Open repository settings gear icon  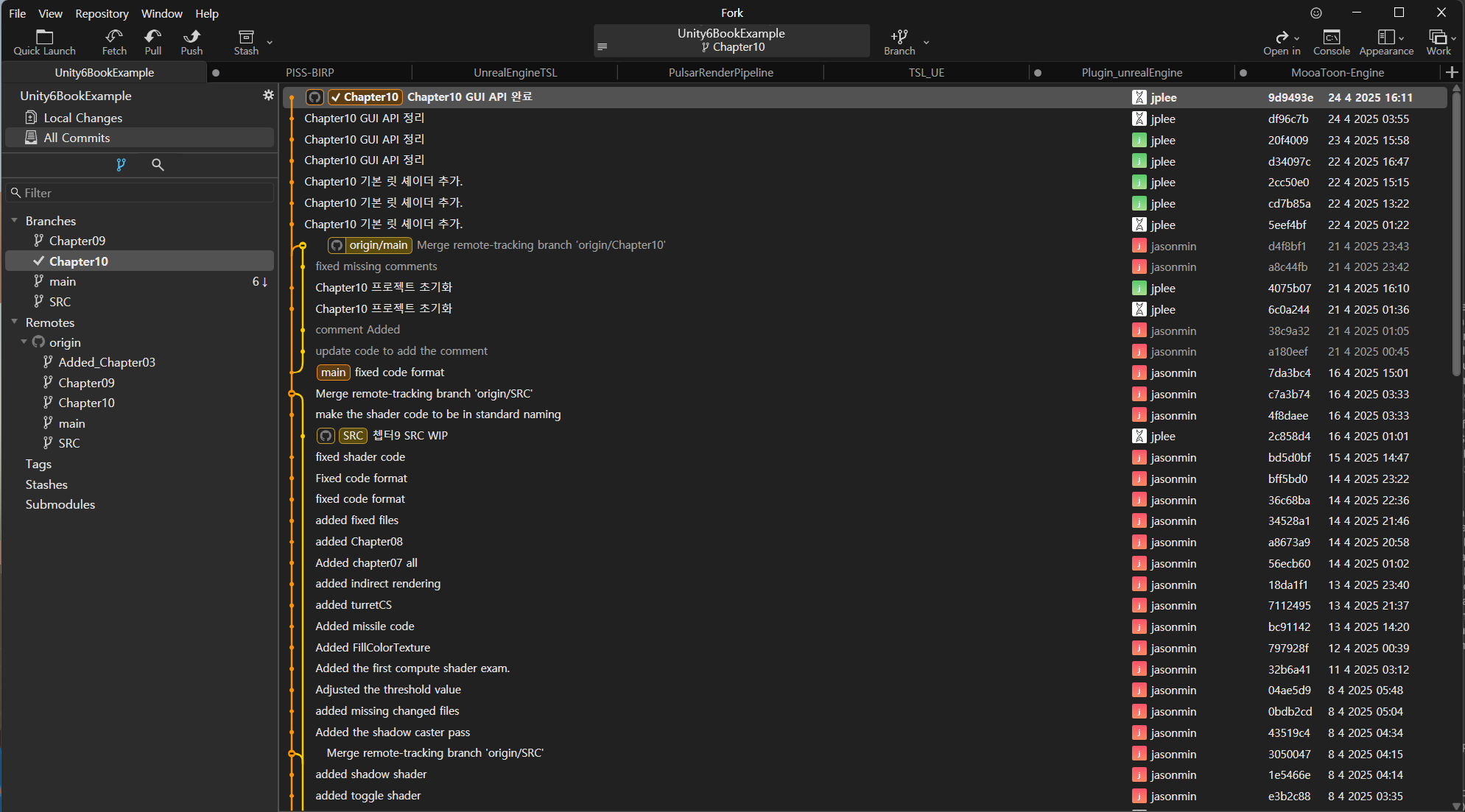coord(268,95)
